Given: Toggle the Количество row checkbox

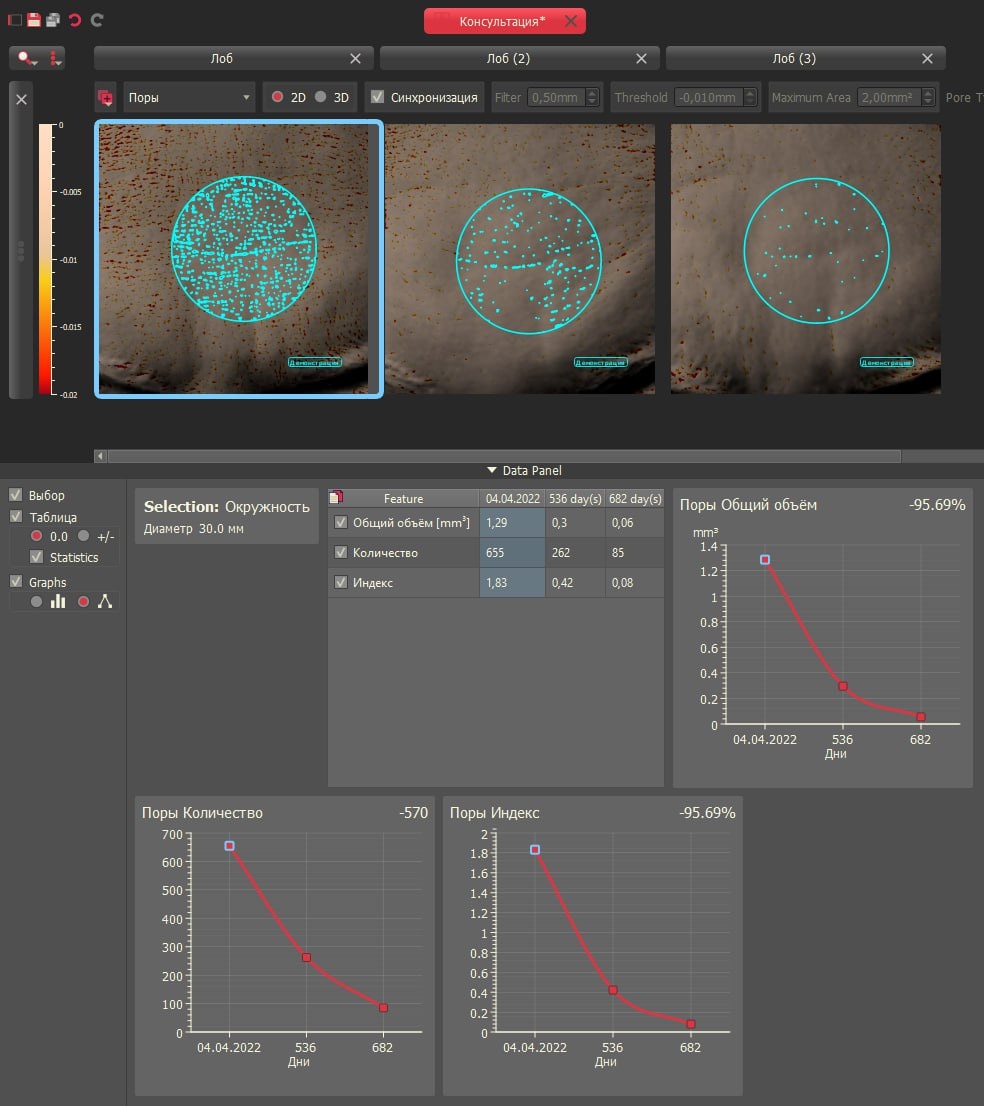Looking at the screenshot, I should click(341, 552).
